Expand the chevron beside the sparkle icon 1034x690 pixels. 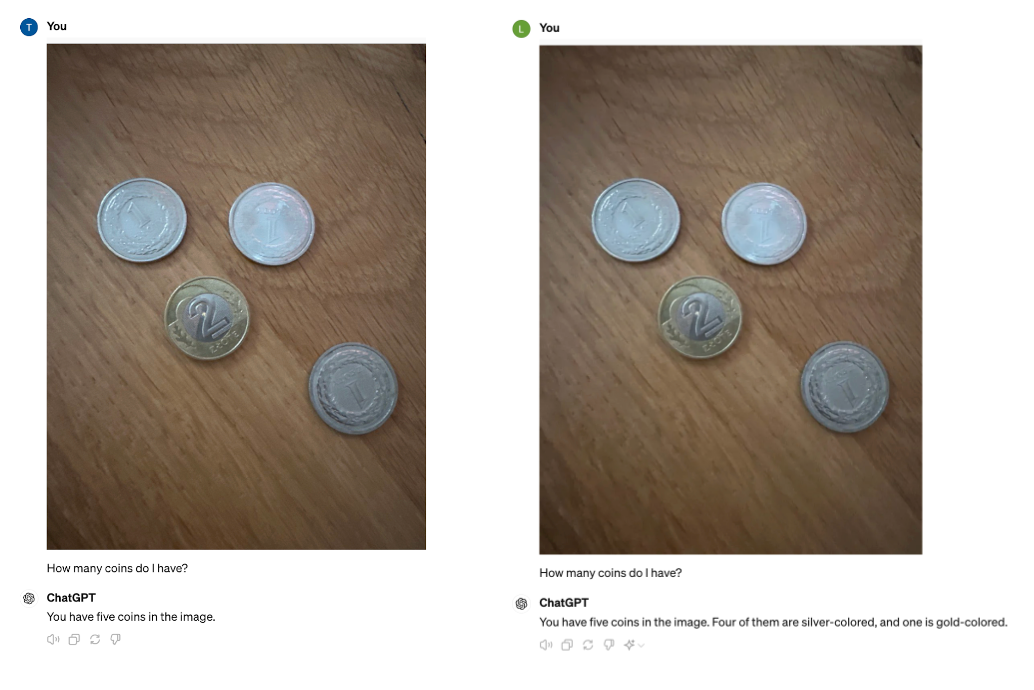click(x=641, y=645)
